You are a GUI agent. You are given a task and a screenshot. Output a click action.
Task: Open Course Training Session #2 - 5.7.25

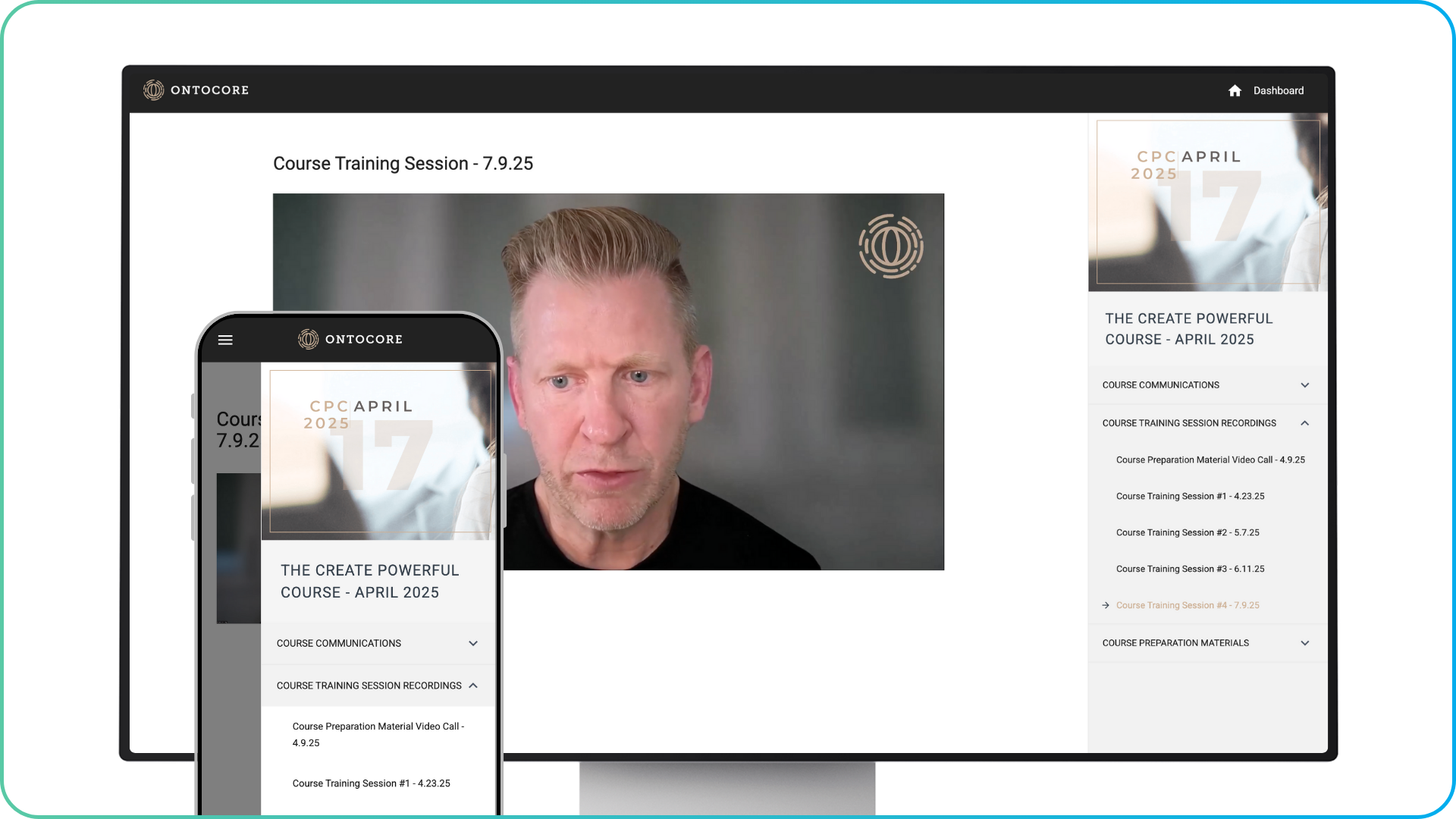coord(1188,532)
